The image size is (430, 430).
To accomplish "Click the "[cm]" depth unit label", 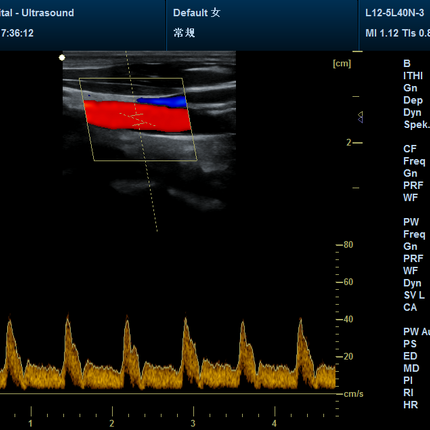I will click(342, 63).
